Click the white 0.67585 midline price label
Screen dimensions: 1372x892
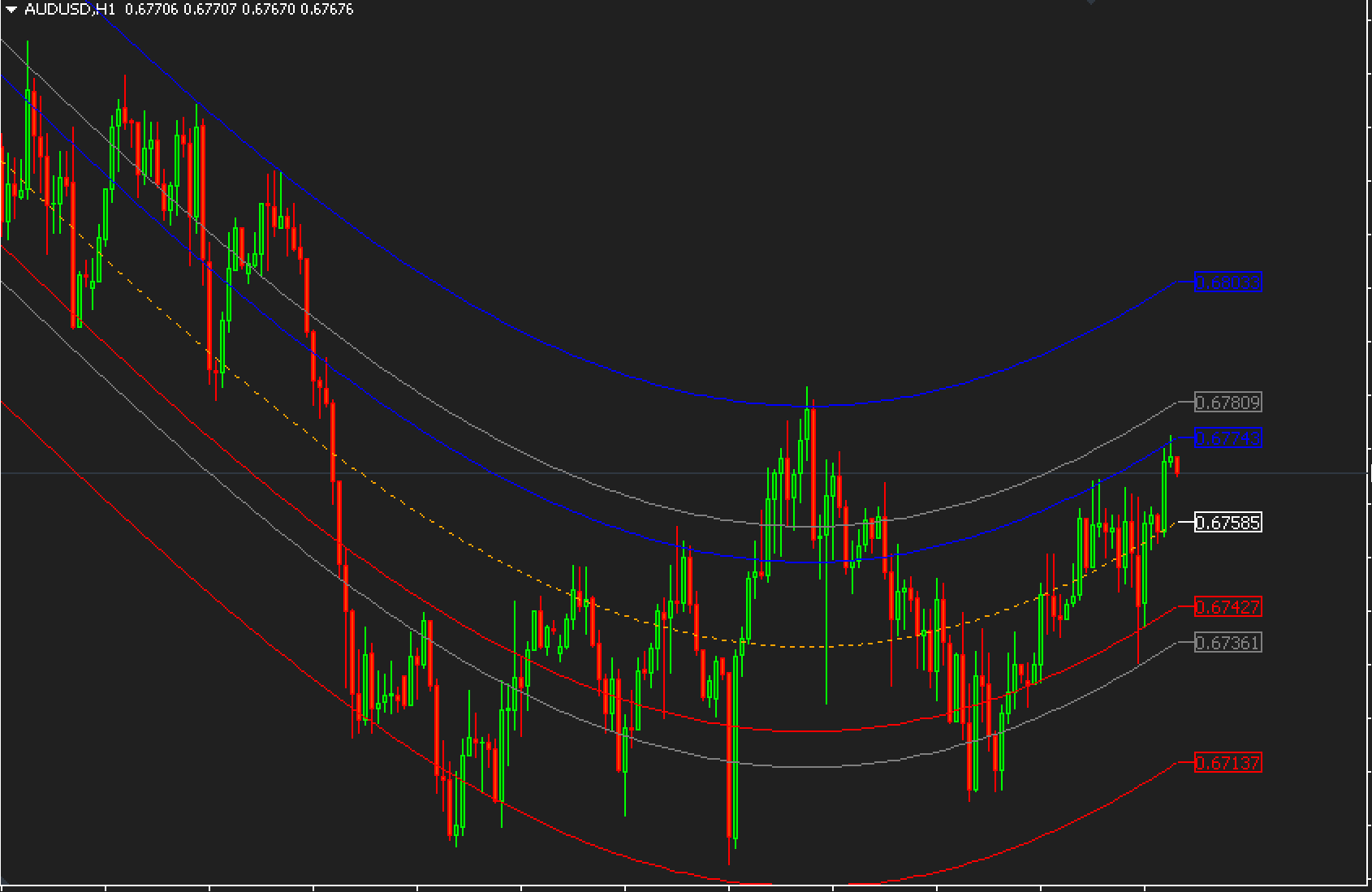point(1228,523)
